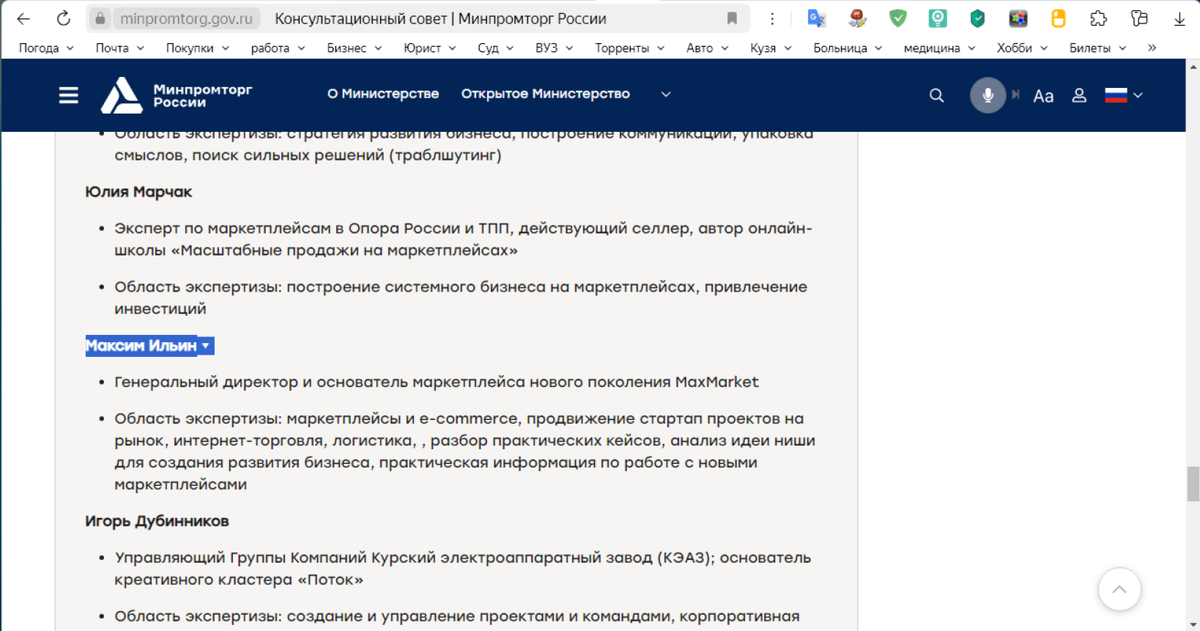
Task: Expand the медицина bookmarks folder
Action: (940, 47)
